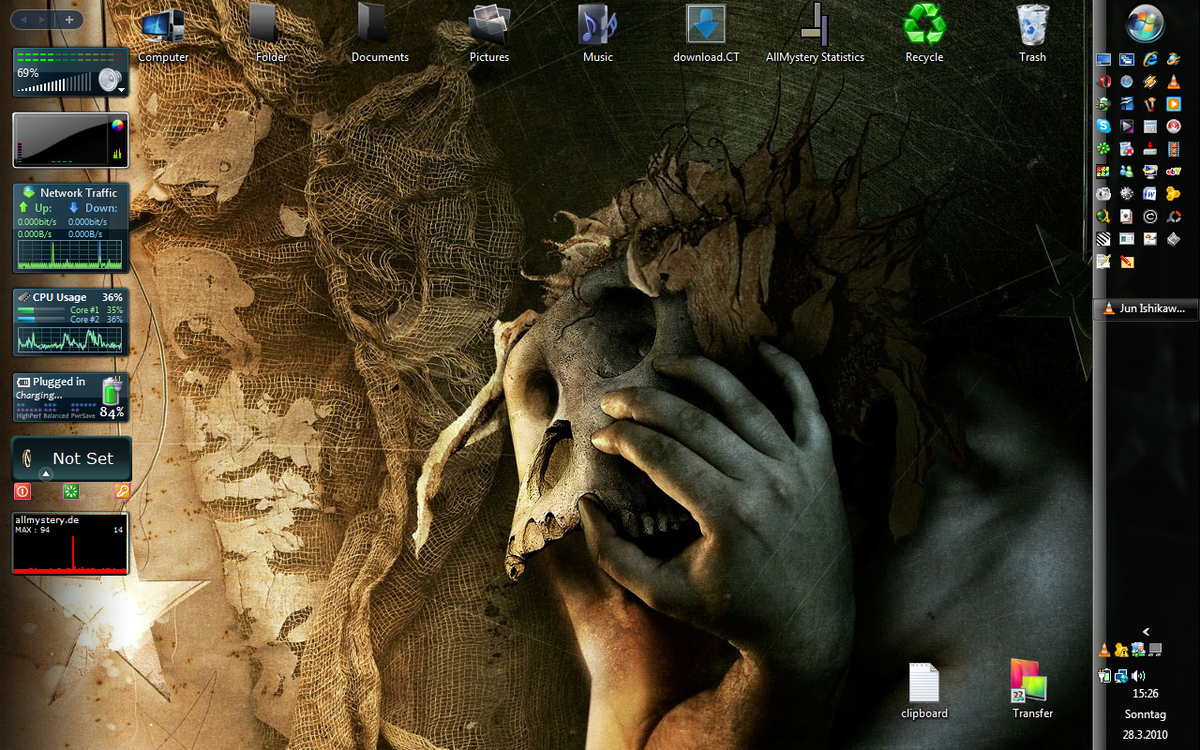Launch Paint brushes icon in quick launch
Viewport: 1200px width, 750px height.
(x=1151, y=104)
